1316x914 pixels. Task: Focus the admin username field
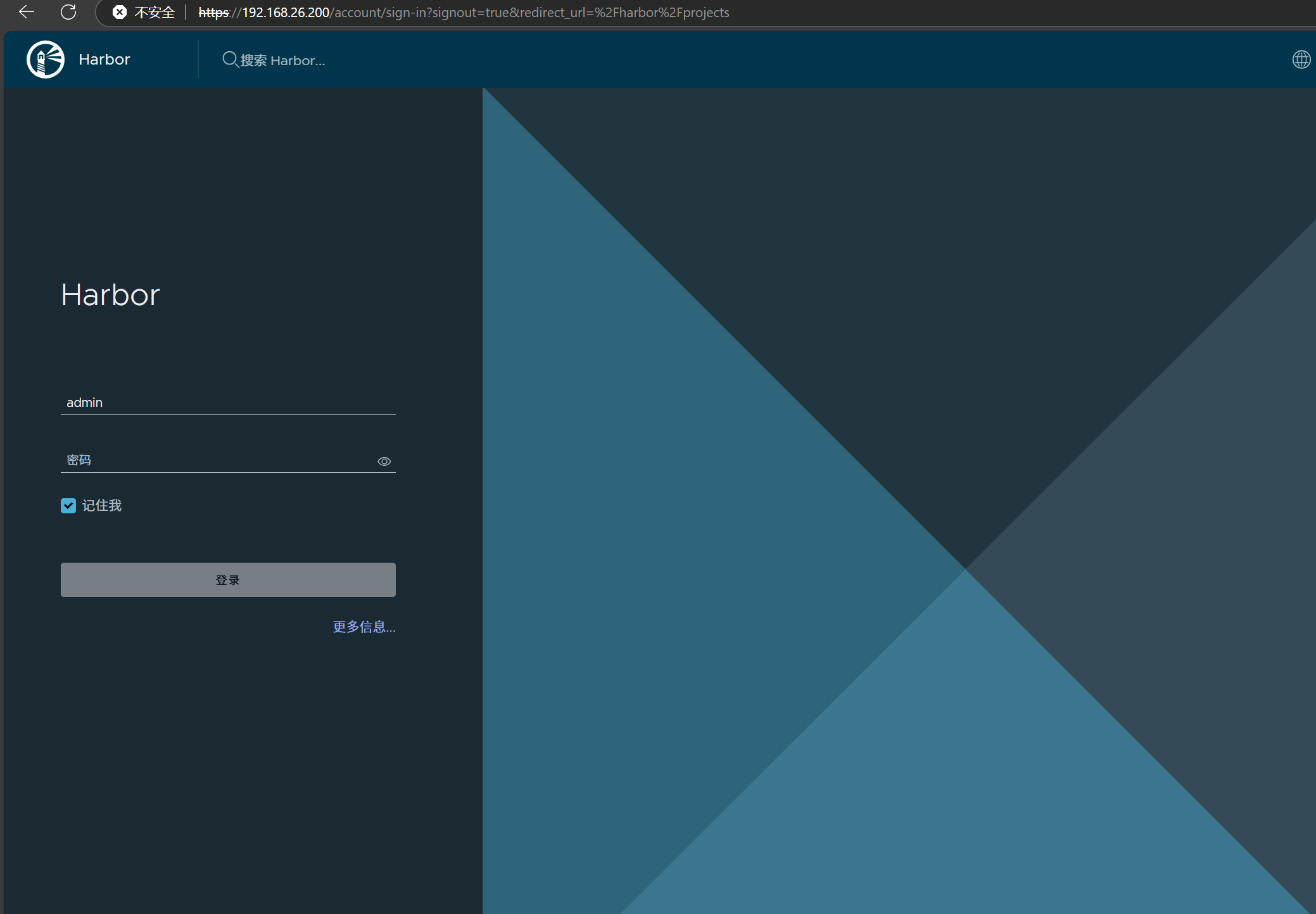228,403
